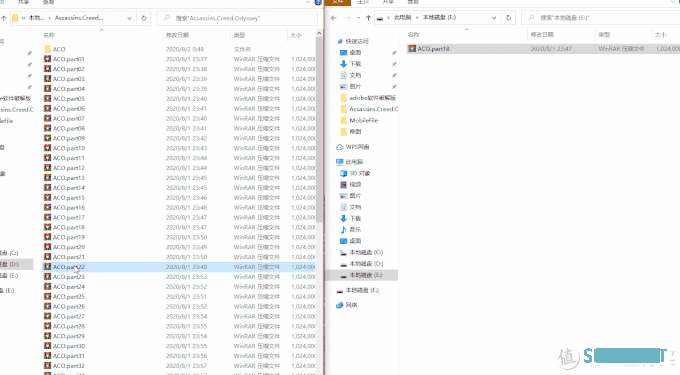The width and height of the screenshot is (680, 375).
Task: Open 文档 under Quick access in right sidebar
Action: click(355, 75)
